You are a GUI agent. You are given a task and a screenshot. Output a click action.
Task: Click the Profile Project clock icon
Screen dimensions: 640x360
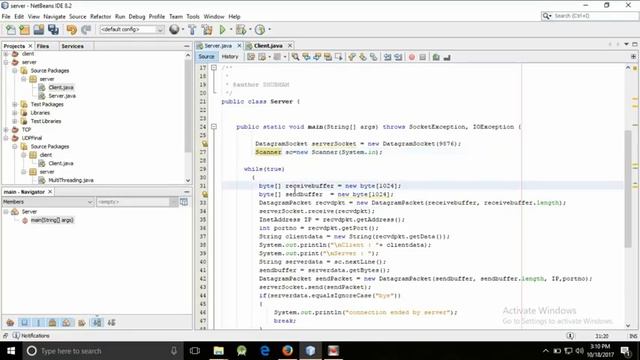point(260,29)
